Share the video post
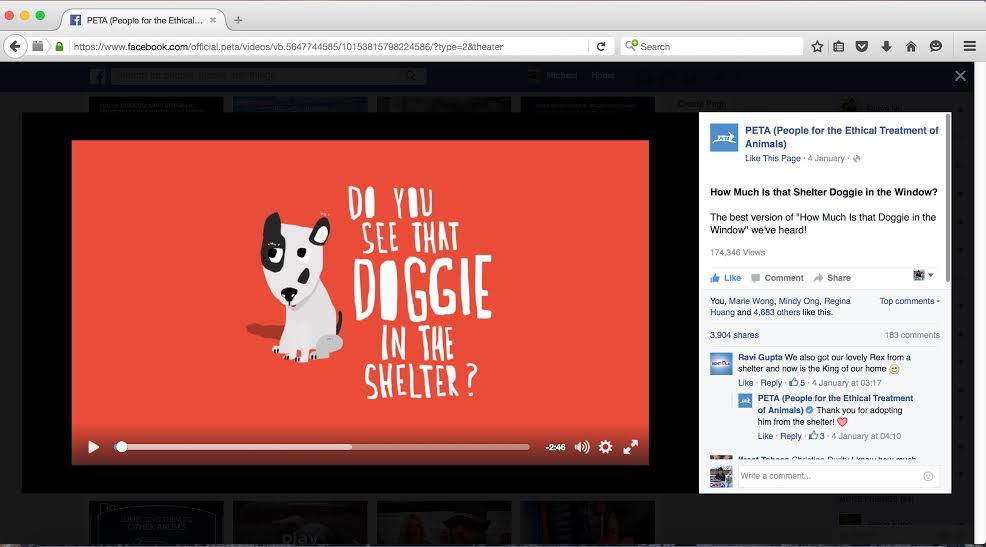Image resolution: width=986 pixels, height=547 pixels. coord(832,278)
